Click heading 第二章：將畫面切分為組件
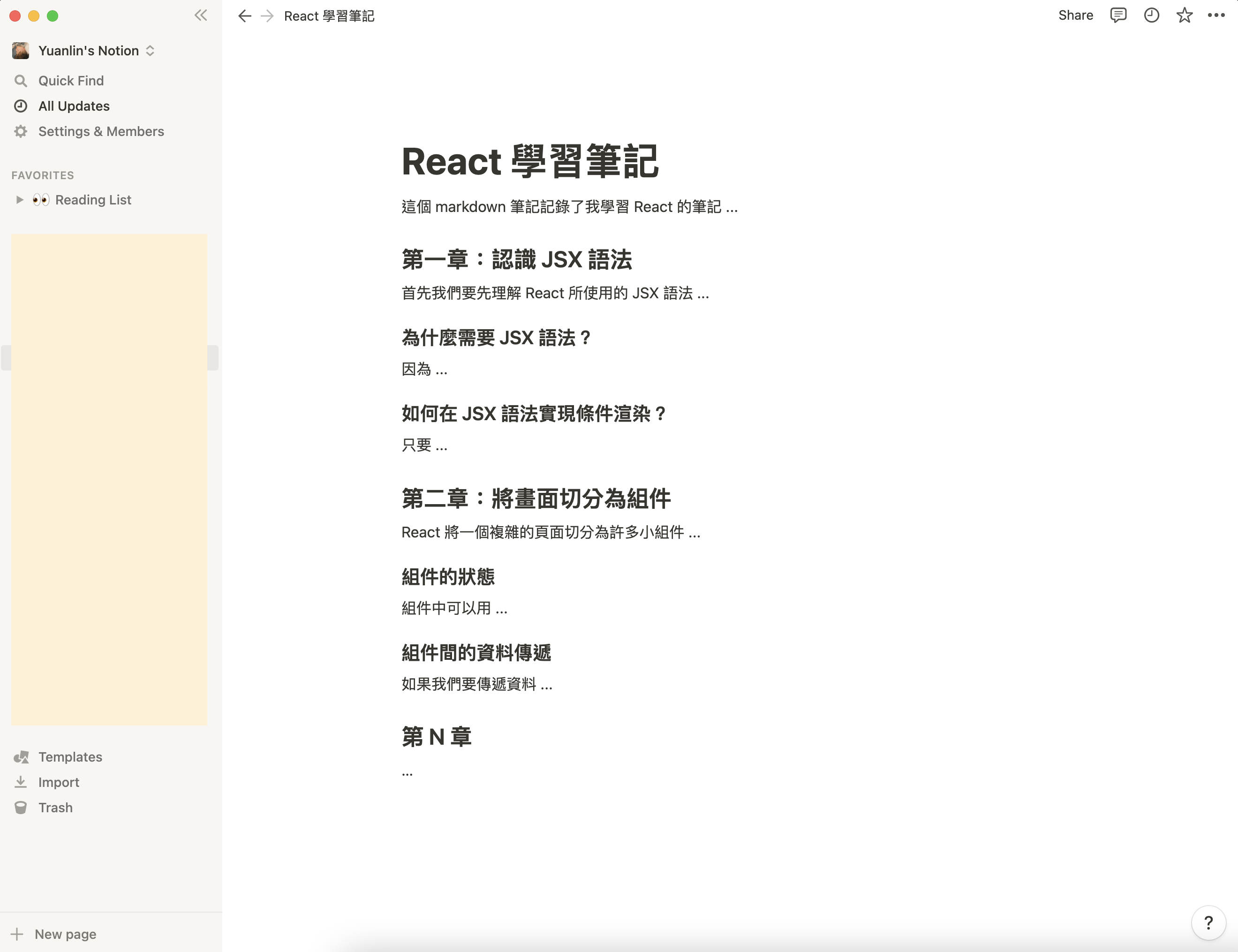Image resolution: width=1238 pixels, height=952 pixels. click(536, 499)
